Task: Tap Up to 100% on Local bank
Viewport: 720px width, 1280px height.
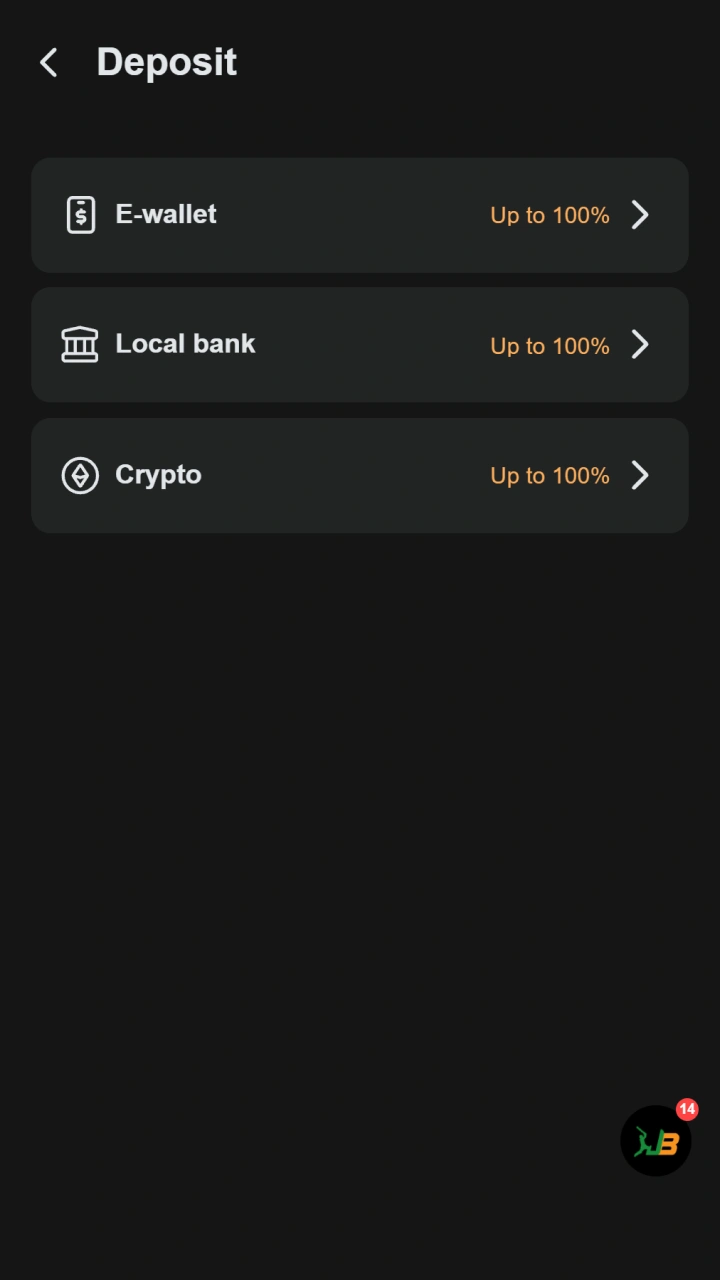Action: click(x=550, y=346)
